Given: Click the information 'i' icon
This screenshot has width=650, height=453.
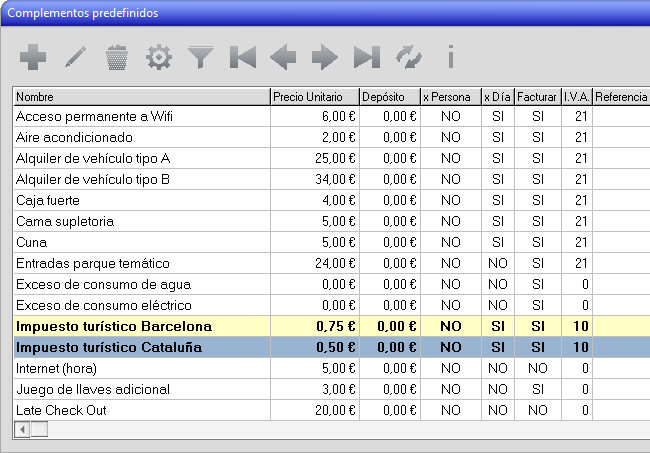Looking at the screenshot, I should click(x=450, y=58).
